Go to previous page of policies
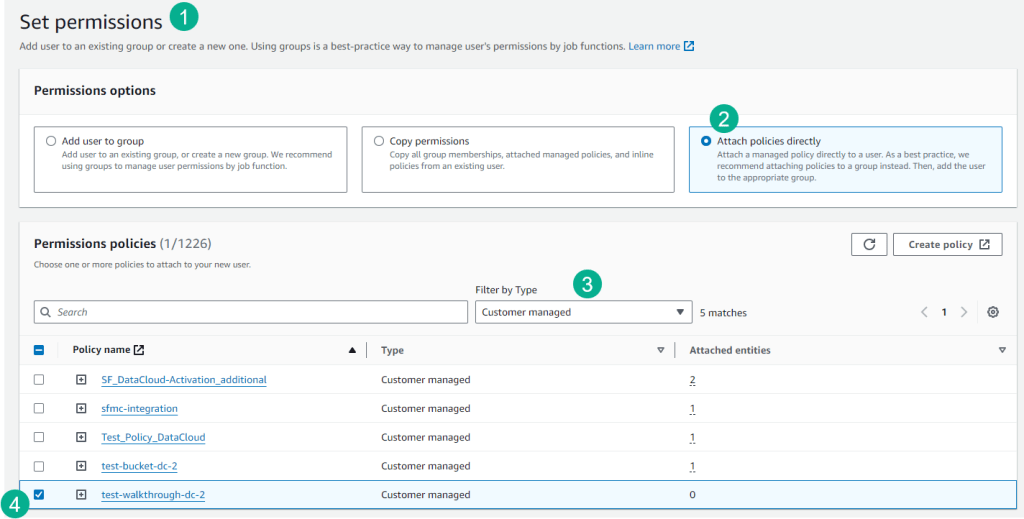The height and width of the screenshot is (519, 1024). pyautogui.click(x=925, y=312)
